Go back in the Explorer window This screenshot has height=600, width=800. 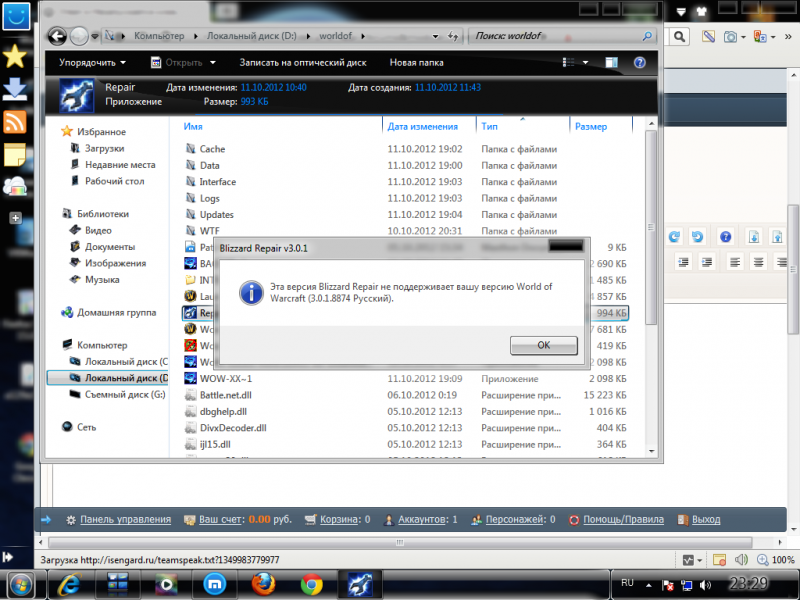coord(57,36)
